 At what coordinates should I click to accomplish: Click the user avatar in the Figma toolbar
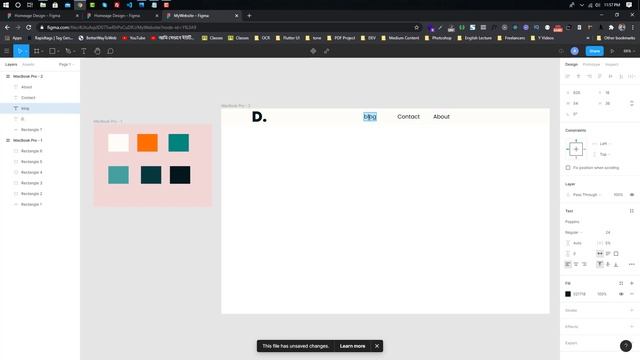[x=574, y=51]
